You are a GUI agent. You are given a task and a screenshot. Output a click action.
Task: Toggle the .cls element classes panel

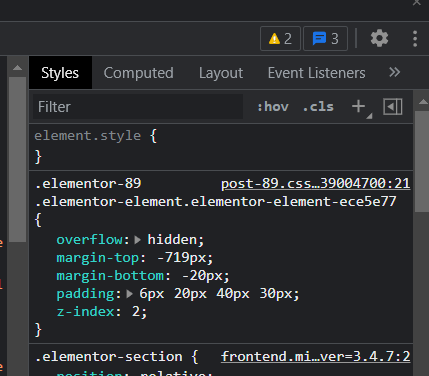point(318,107)
